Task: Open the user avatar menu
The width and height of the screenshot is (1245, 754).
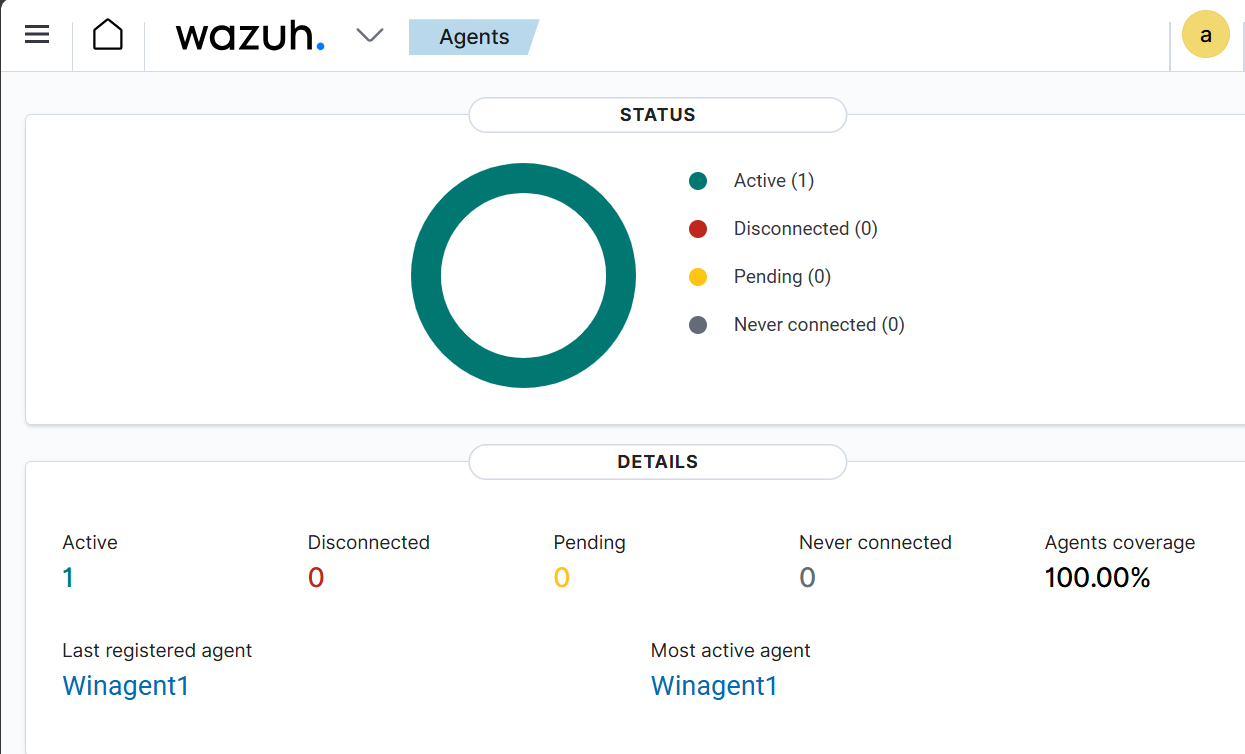Action: (x=1205, y=35)
